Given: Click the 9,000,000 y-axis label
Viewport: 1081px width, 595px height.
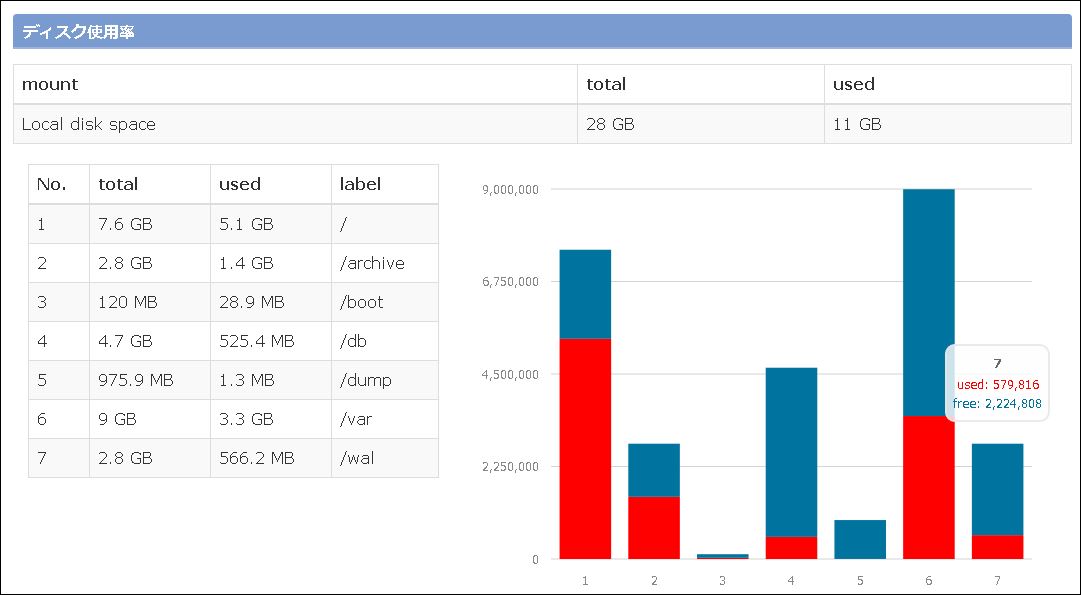Looking at the screenshot, I should [x=511, y=190].
